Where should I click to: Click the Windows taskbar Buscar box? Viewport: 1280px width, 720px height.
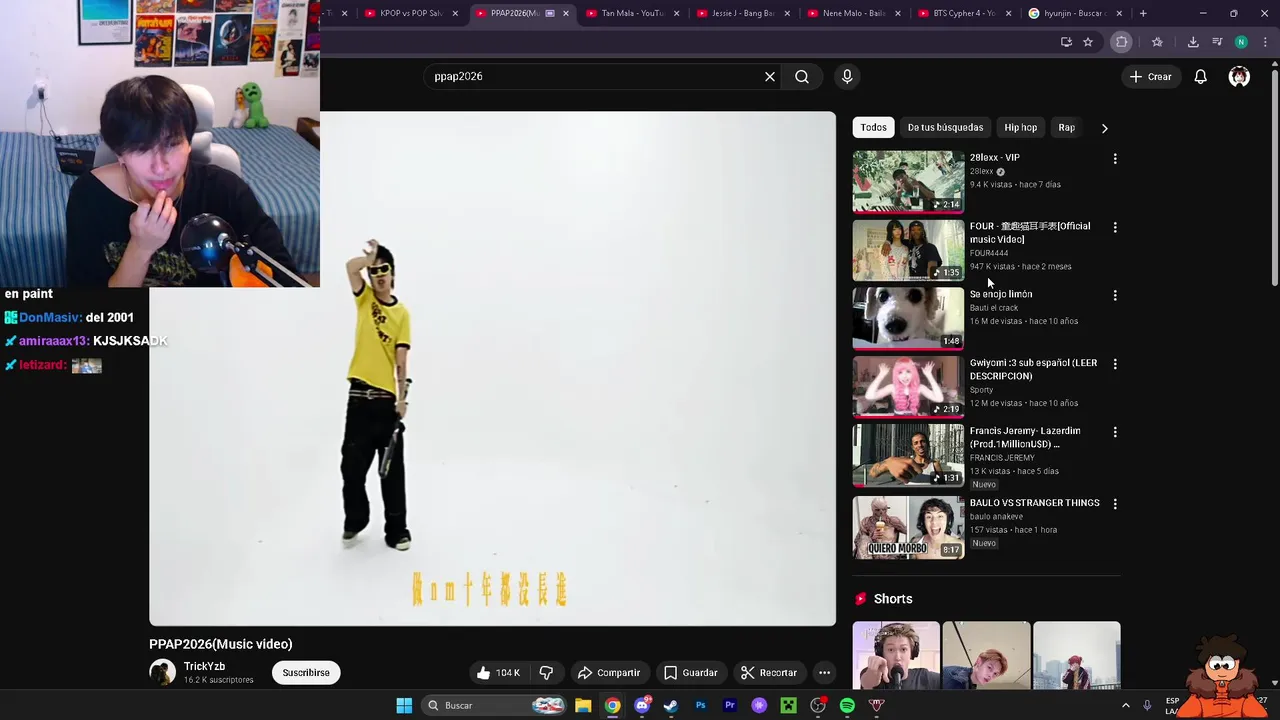pyautogui.click(x=493, y=706)
